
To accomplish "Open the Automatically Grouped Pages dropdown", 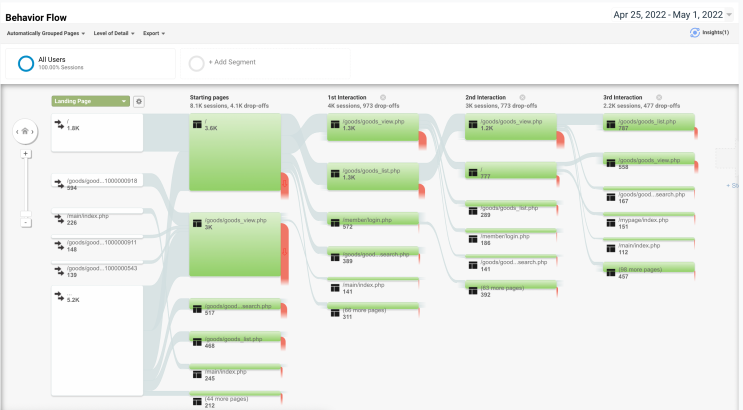I will click(x=46, y=33).
